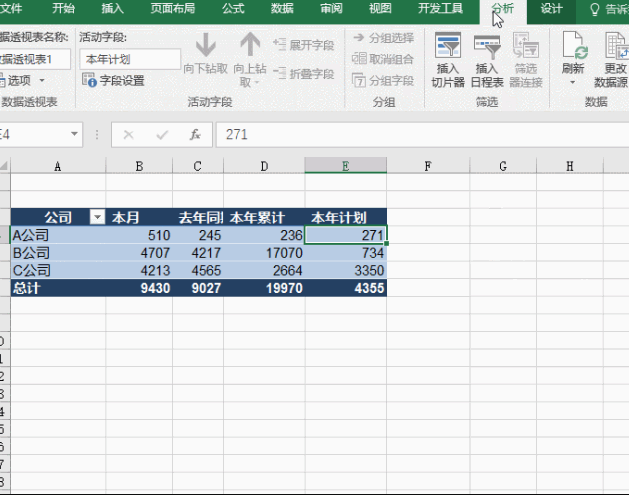629x495 pixels.
Task: Select column C header
Action: tap(197, 166)
